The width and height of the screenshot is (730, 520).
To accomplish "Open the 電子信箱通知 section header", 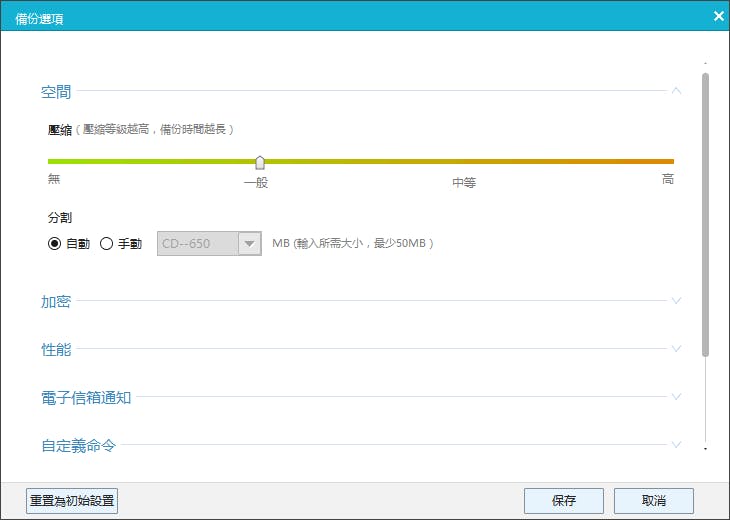I will click(86, 398).
